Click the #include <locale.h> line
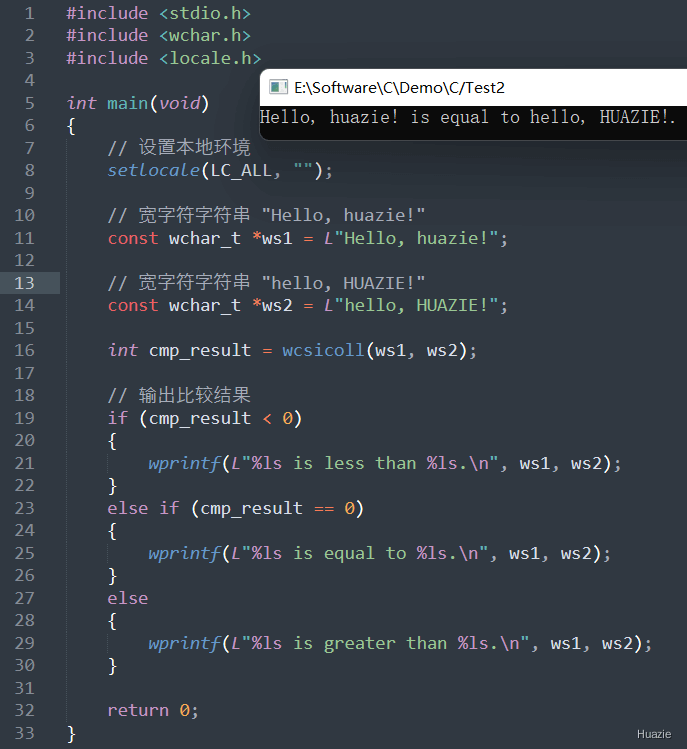The width and height of the screenshot is (687, 749). pos(164,58)
